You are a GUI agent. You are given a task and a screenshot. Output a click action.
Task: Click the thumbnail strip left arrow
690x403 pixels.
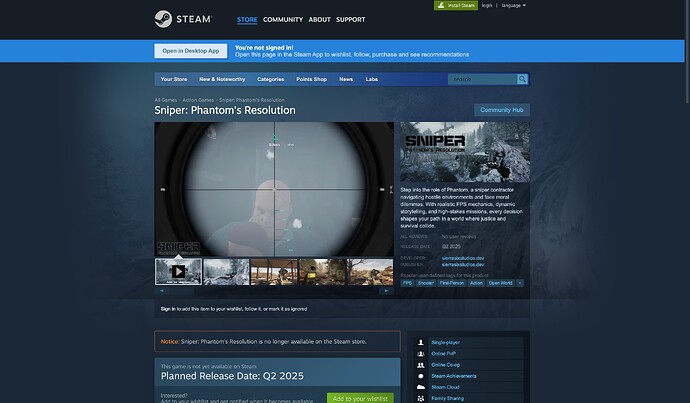[x=162, y=291]
